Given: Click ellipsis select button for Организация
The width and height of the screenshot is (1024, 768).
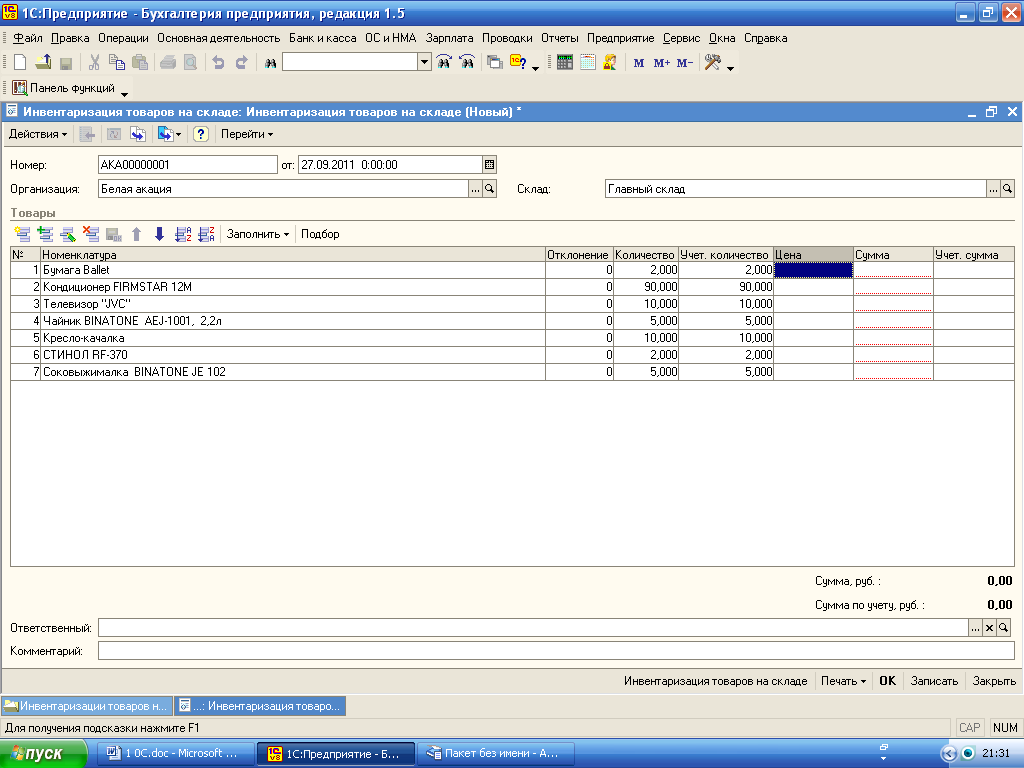Looking at the screenshot, I should coord(475,189).
